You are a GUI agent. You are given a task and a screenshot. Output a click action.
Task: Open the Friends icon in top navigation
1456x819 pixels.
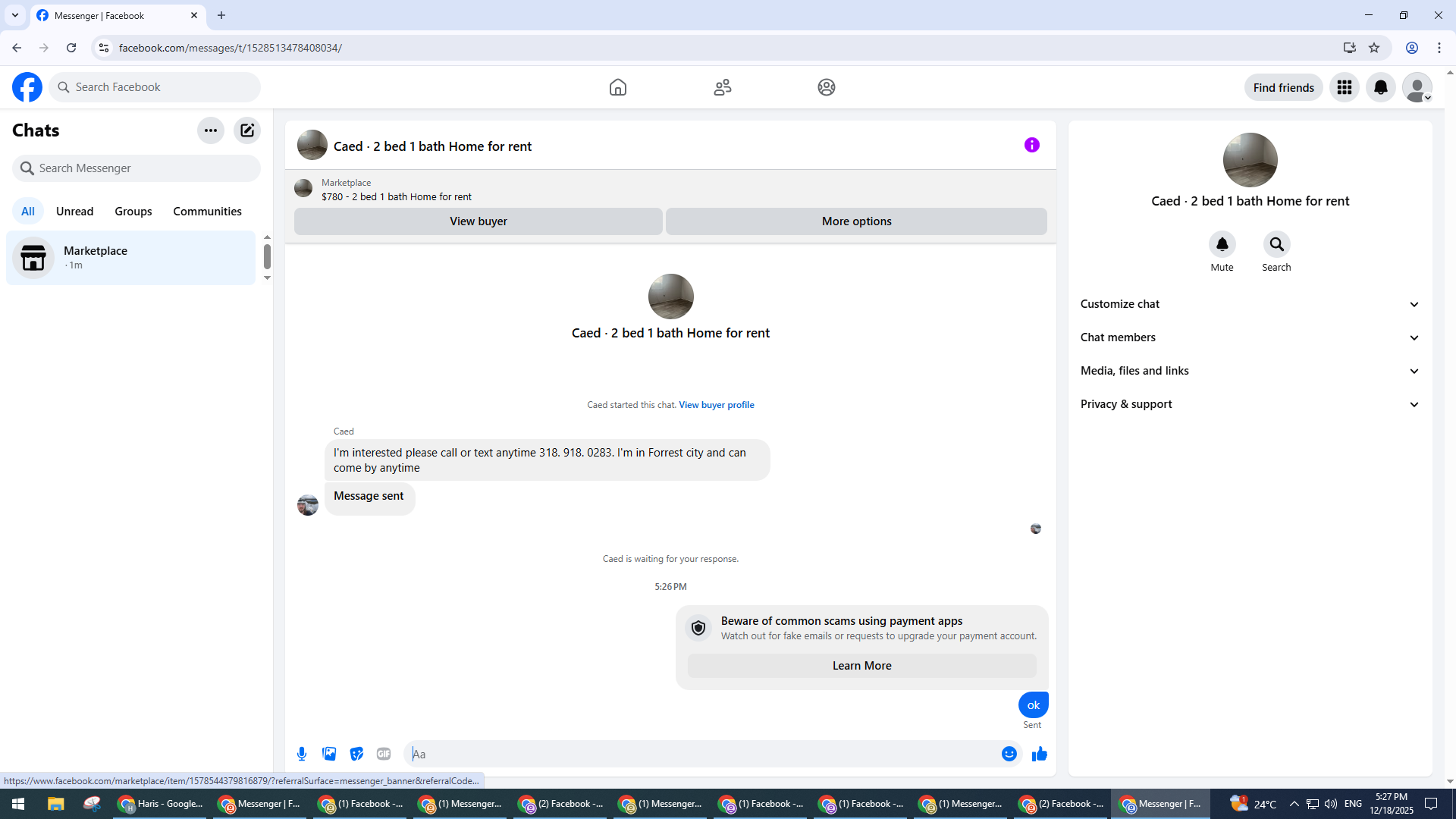click(723, 87)
